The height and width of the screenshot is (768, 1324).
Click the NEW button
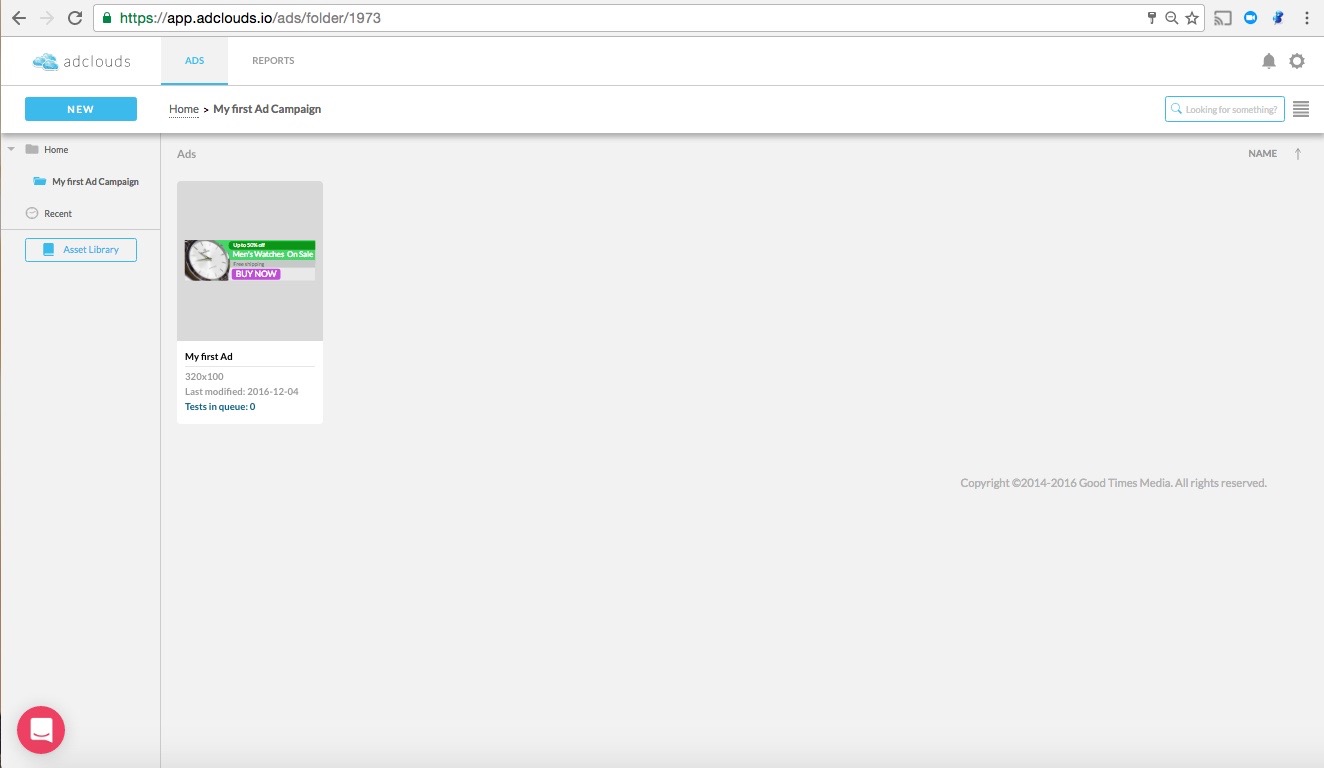click(81, 109)
